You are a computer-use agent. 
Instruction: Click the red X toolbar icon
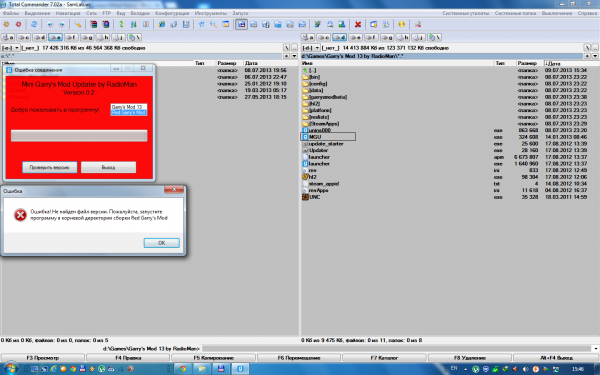[x=358, y=24]
